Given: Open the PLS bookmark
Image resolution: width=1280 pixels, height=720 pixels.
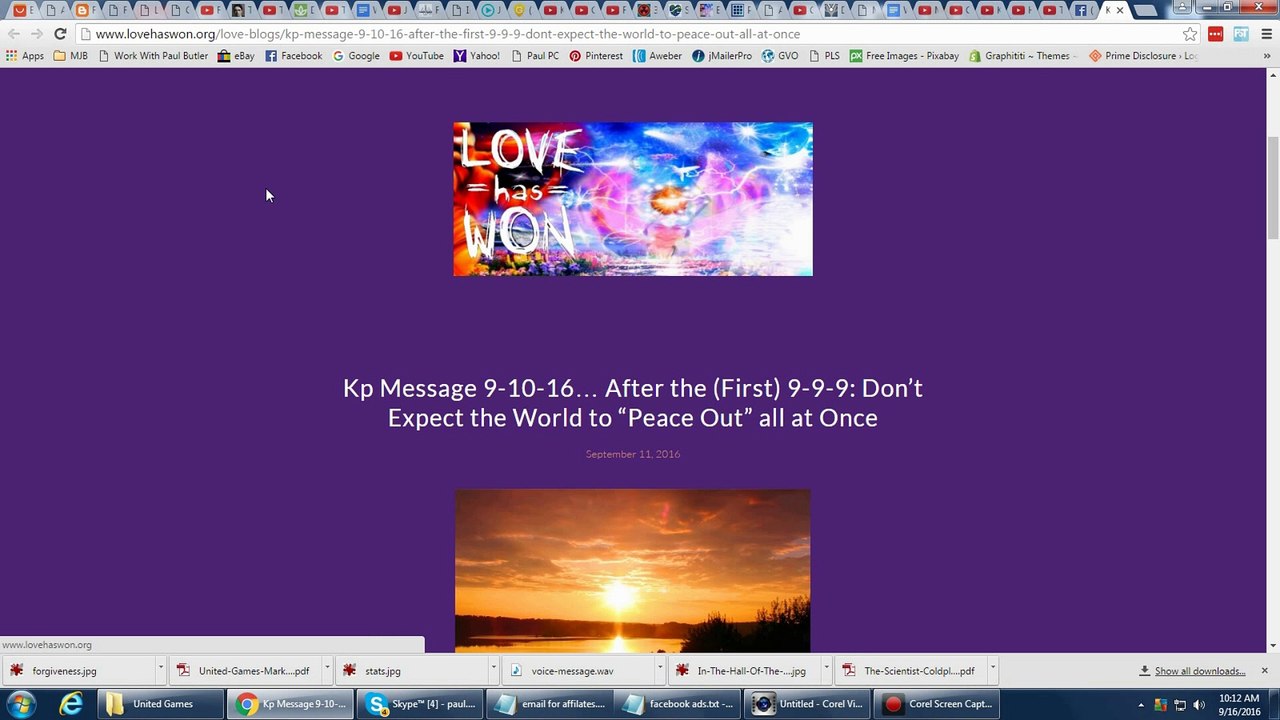Looking at the screenshot, I should click(824, 56).
